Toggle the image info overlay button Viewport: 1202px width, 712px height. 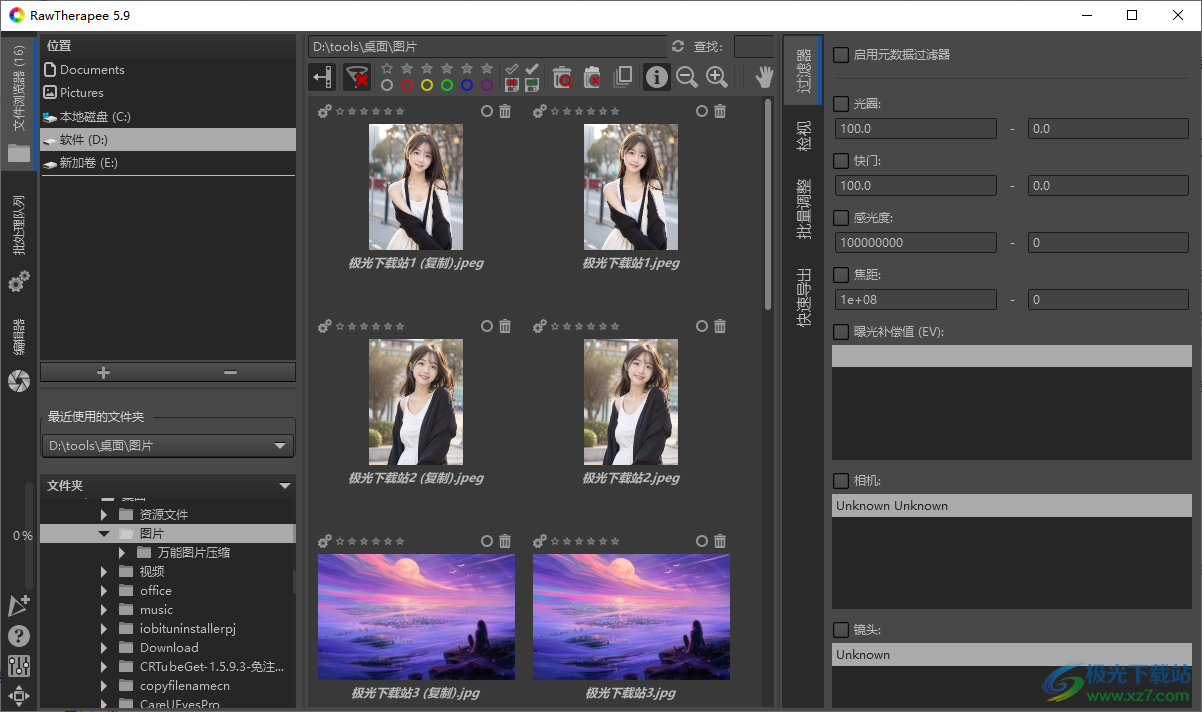pyautogui.click(x=656, y=77)
